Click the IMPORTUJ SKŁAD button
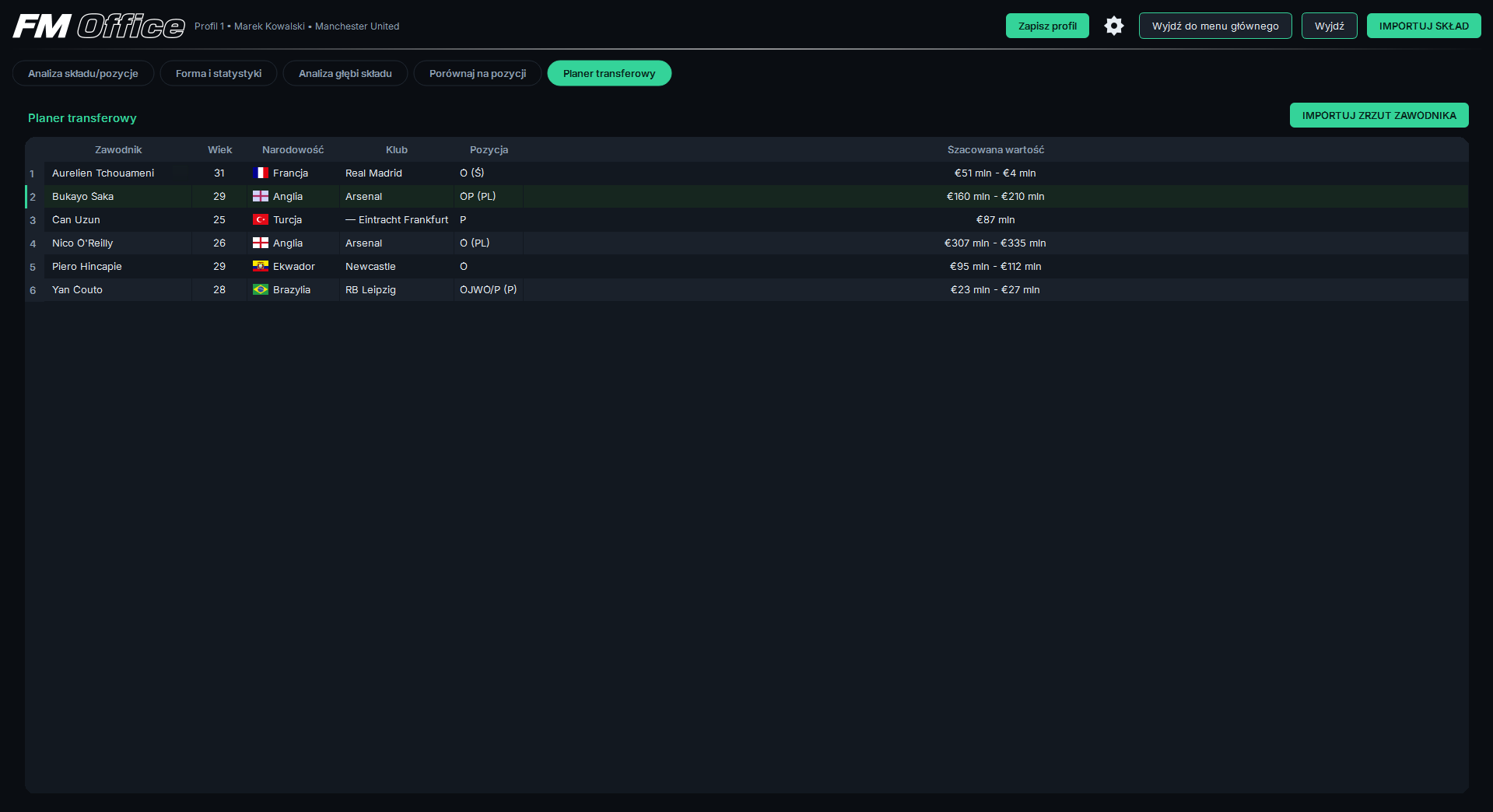Screen dimensions: 1493x812 (1424, 26)
